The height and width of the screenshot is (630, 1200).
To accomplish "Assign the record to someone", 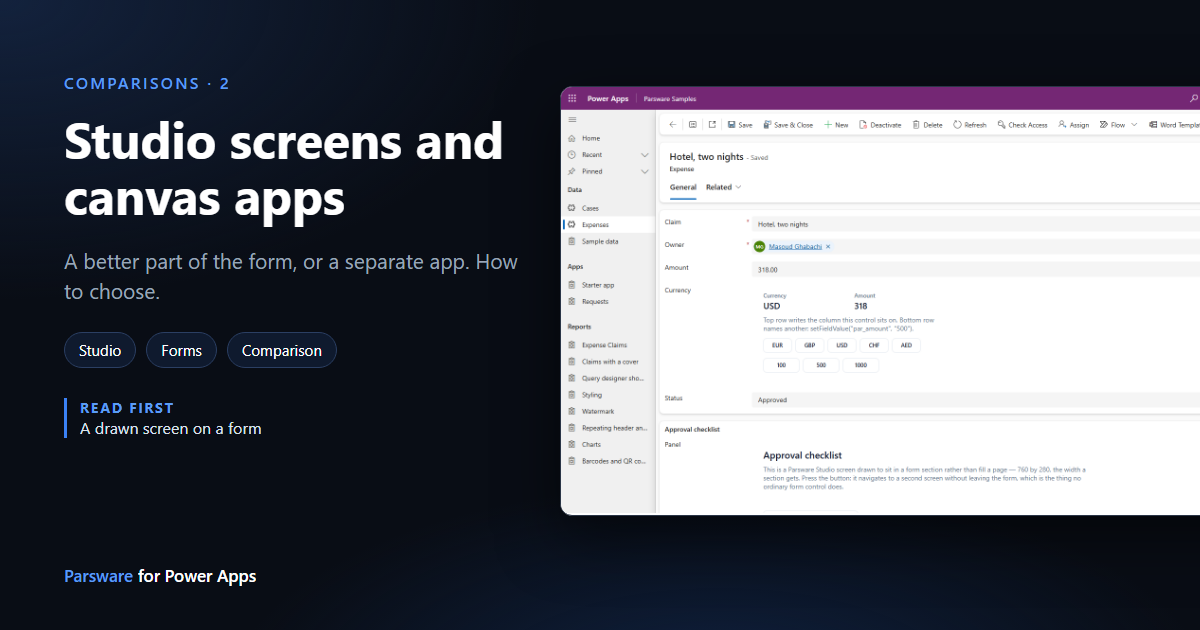I will 1073,125.
